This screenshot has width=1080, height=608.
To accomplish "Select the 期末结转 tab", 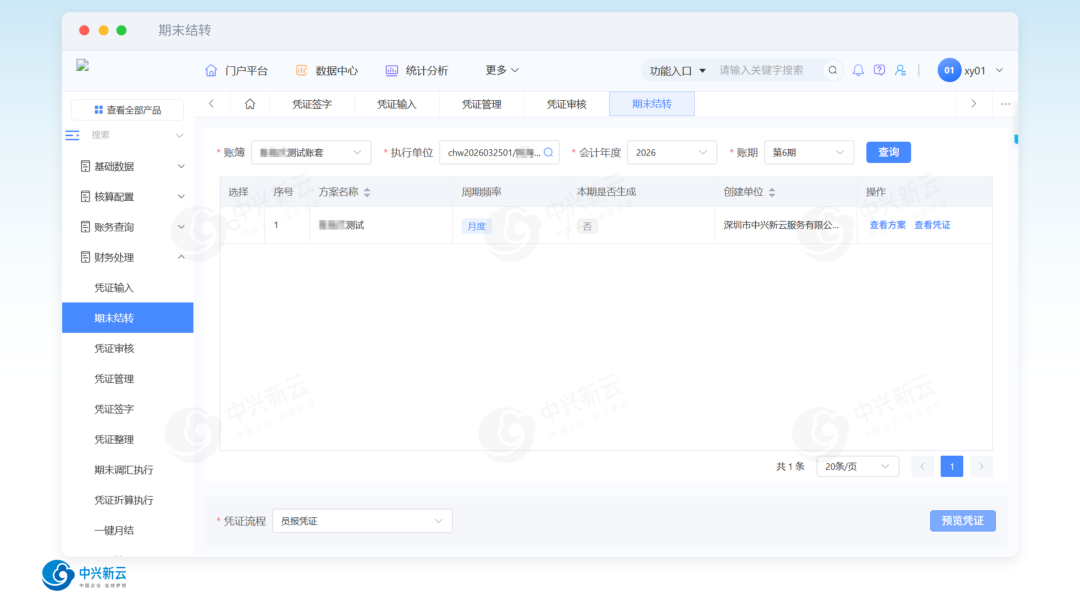I will [x=652, y=104].
